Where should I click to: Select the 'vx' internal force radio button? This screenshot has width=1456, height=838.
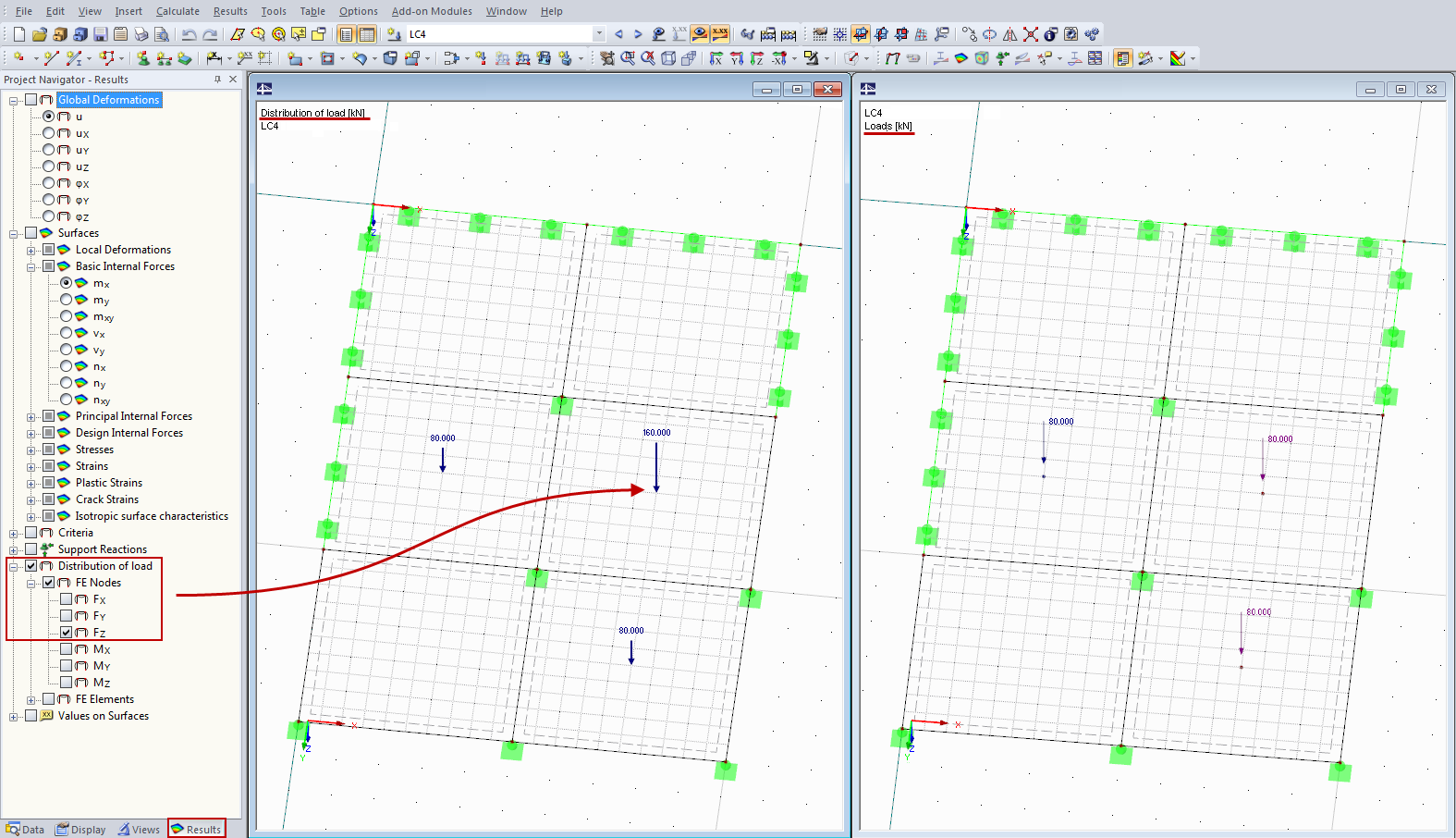[66, 333]
